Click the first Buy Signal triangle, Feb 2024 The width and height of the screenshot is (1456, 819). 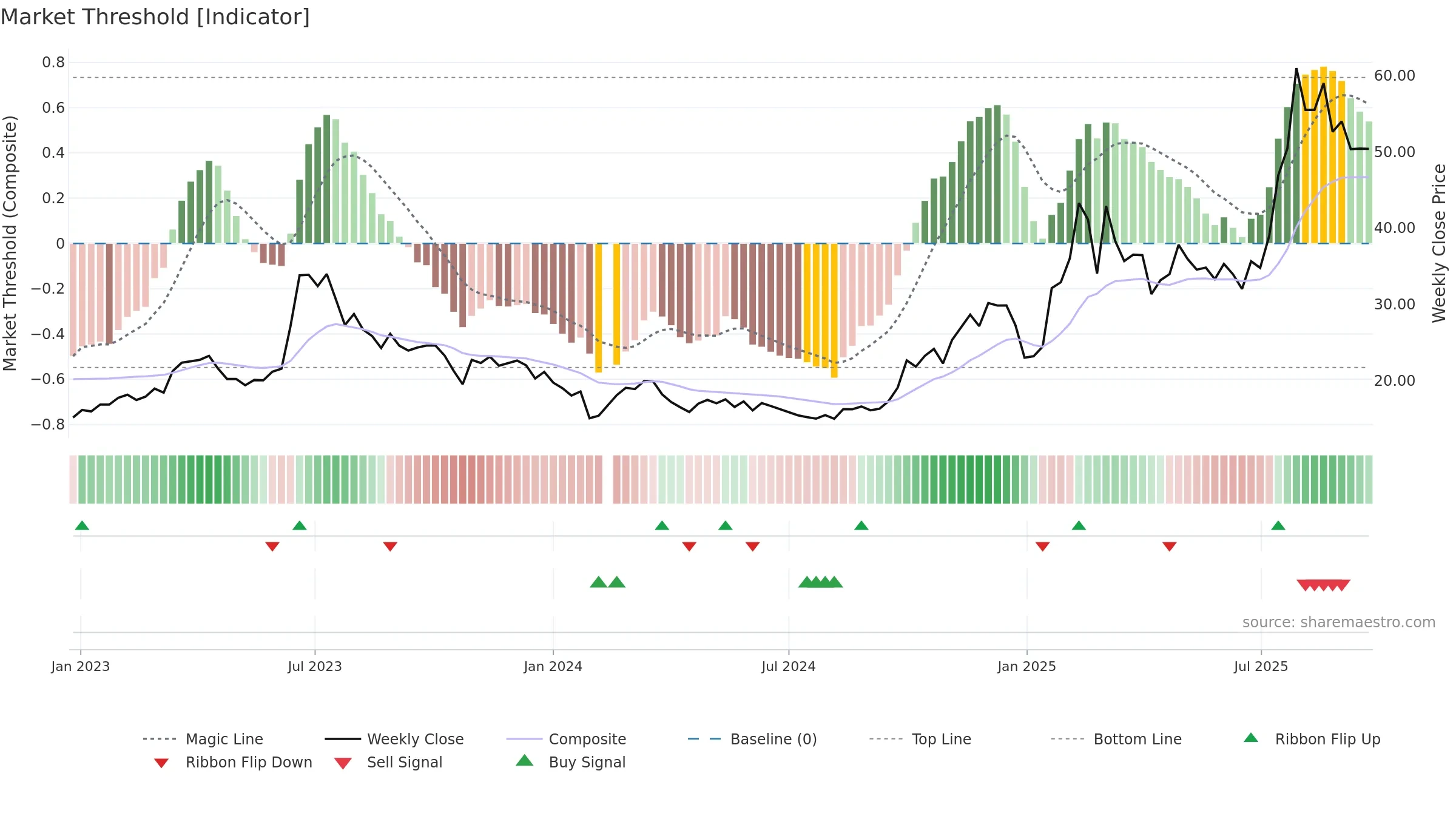pyautogui.click(x=599, y=582)
